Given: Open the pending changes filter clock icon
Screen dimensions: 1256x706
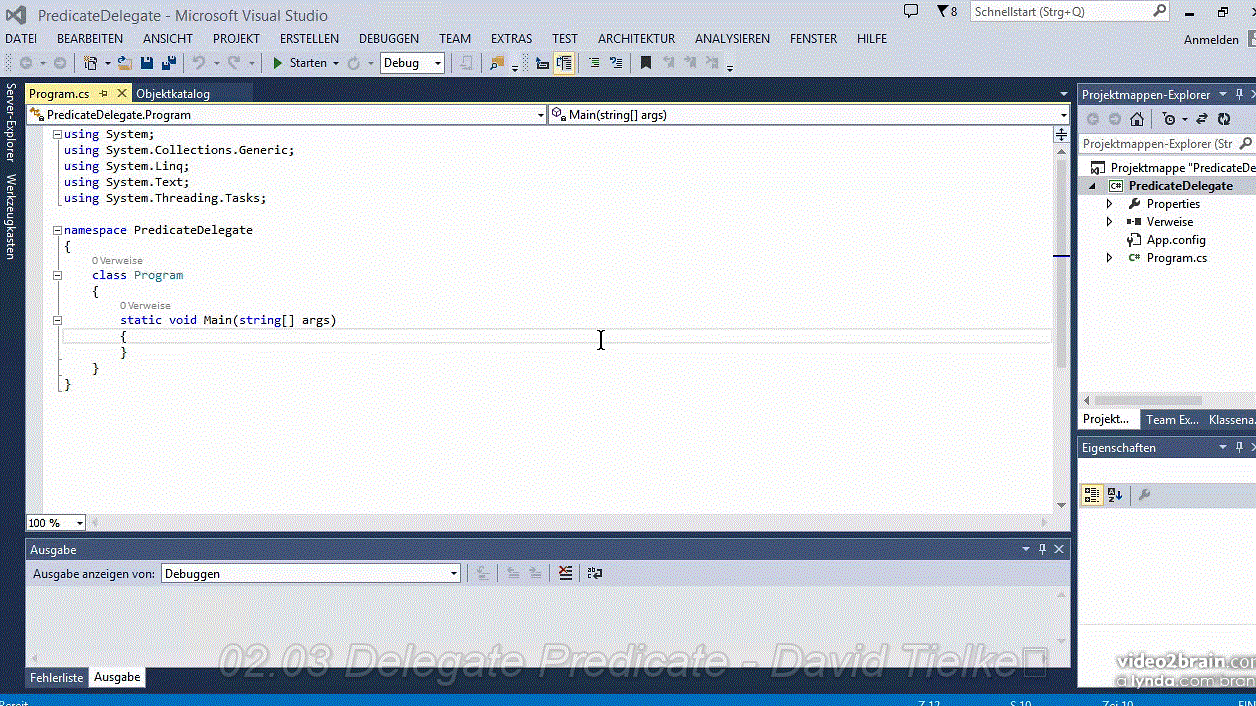Looking at the screenshot, I should coord(1169,119).
